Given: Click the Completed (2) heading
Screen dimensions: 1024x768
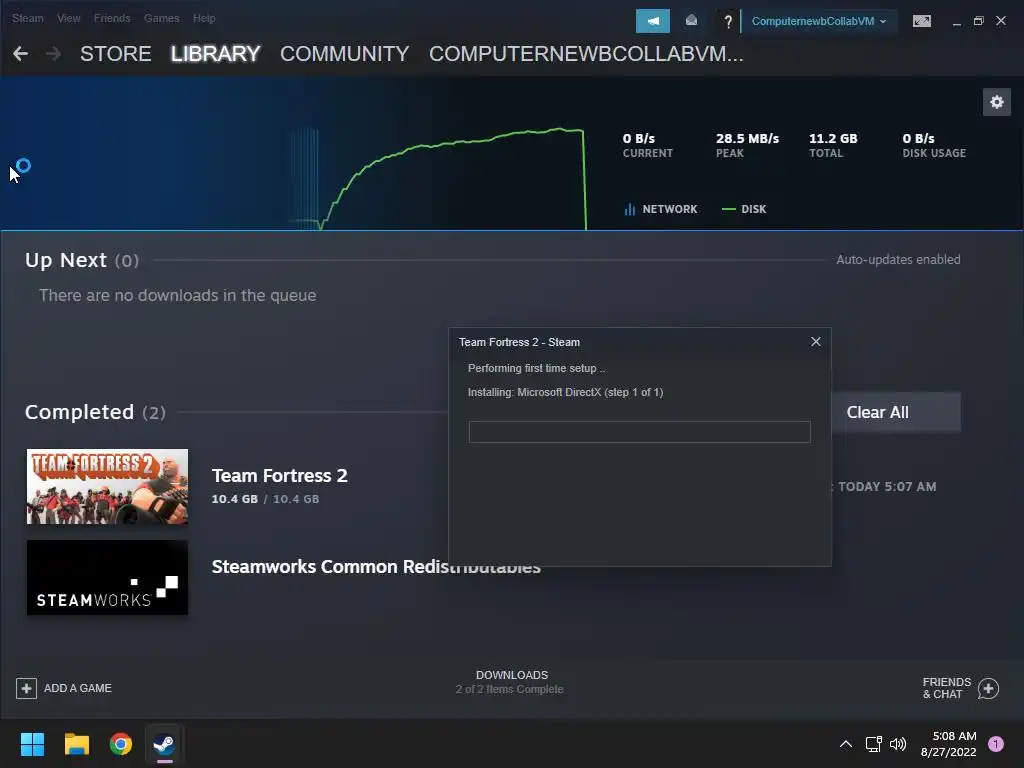Looking at the screenshot, I should 95,412.
